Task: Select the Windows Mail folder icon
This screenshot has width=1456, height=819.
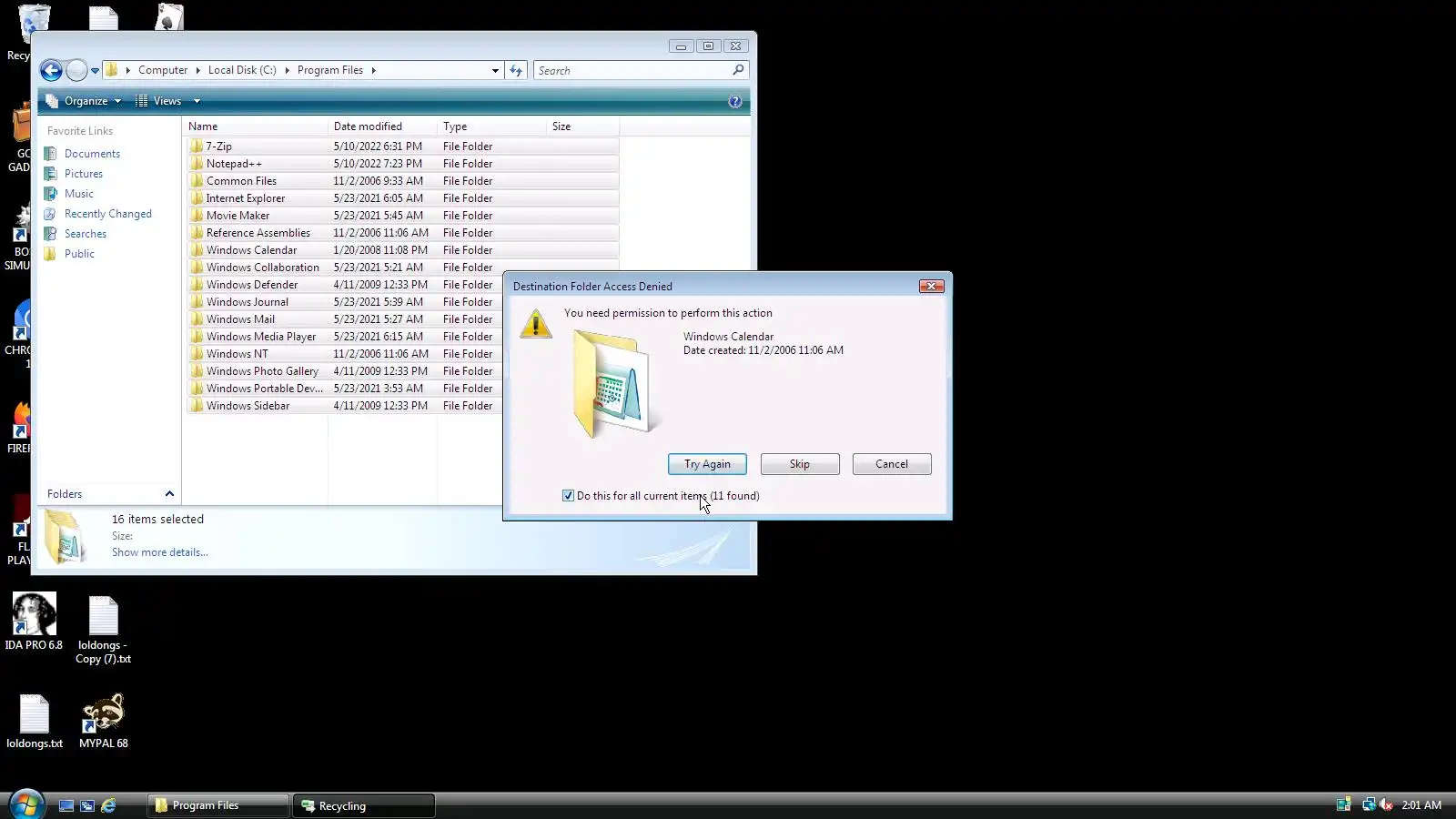Action: point(197,319)
